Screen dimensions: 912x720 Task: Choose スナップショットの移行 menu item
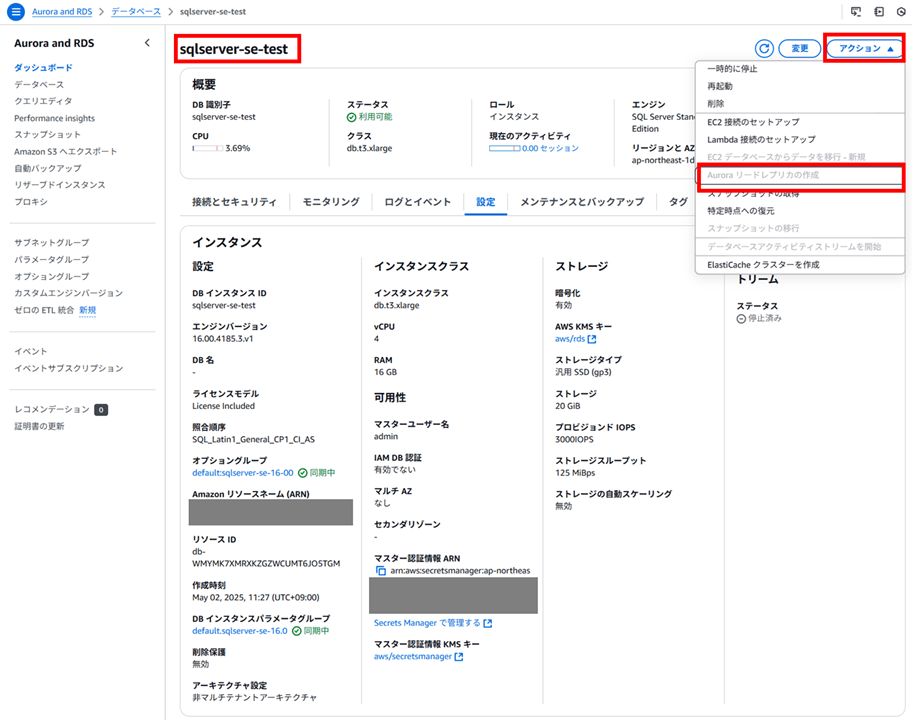[x=800, y=228]
